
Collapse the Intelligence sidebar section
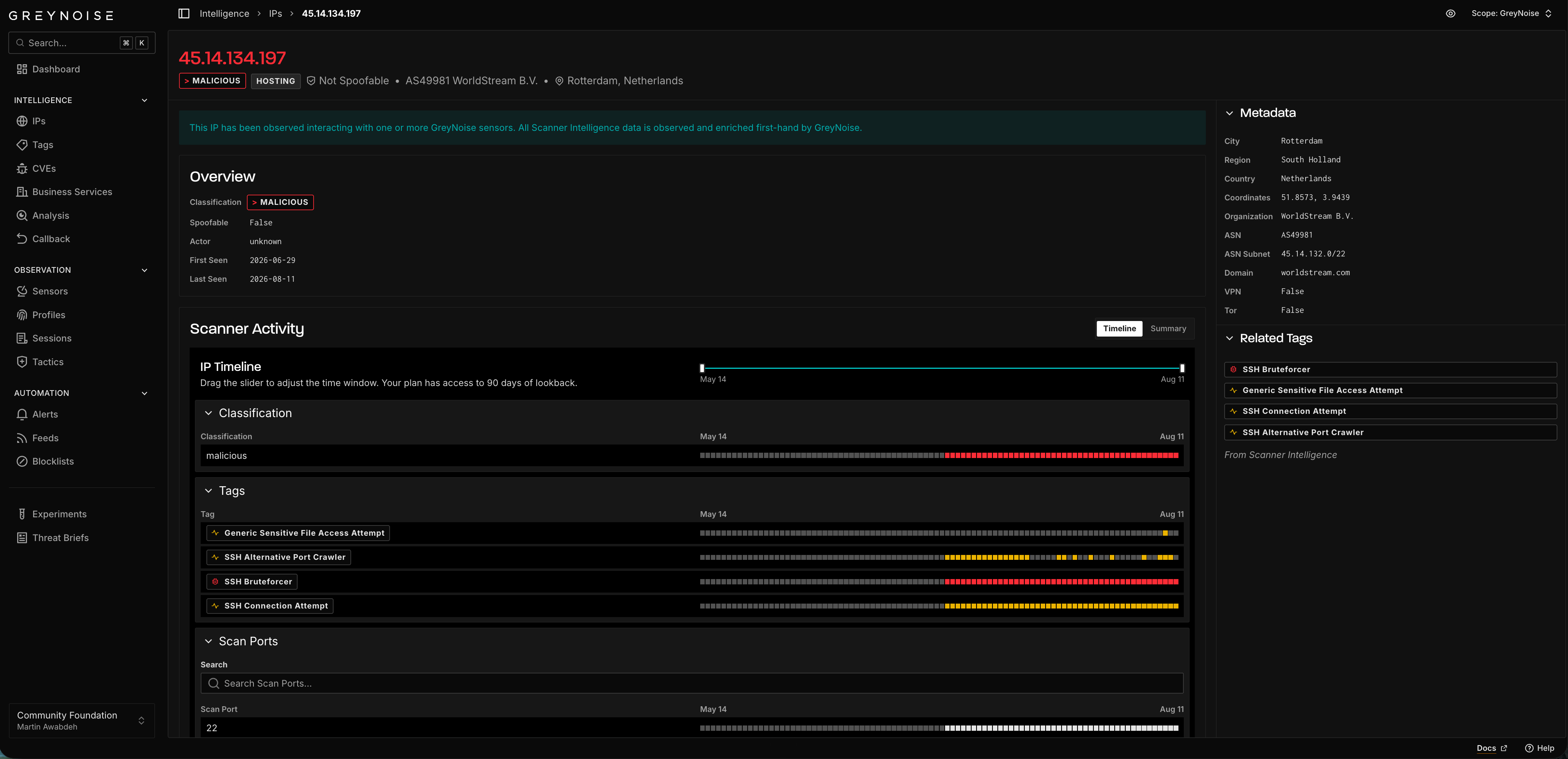(x=144, y=100)
